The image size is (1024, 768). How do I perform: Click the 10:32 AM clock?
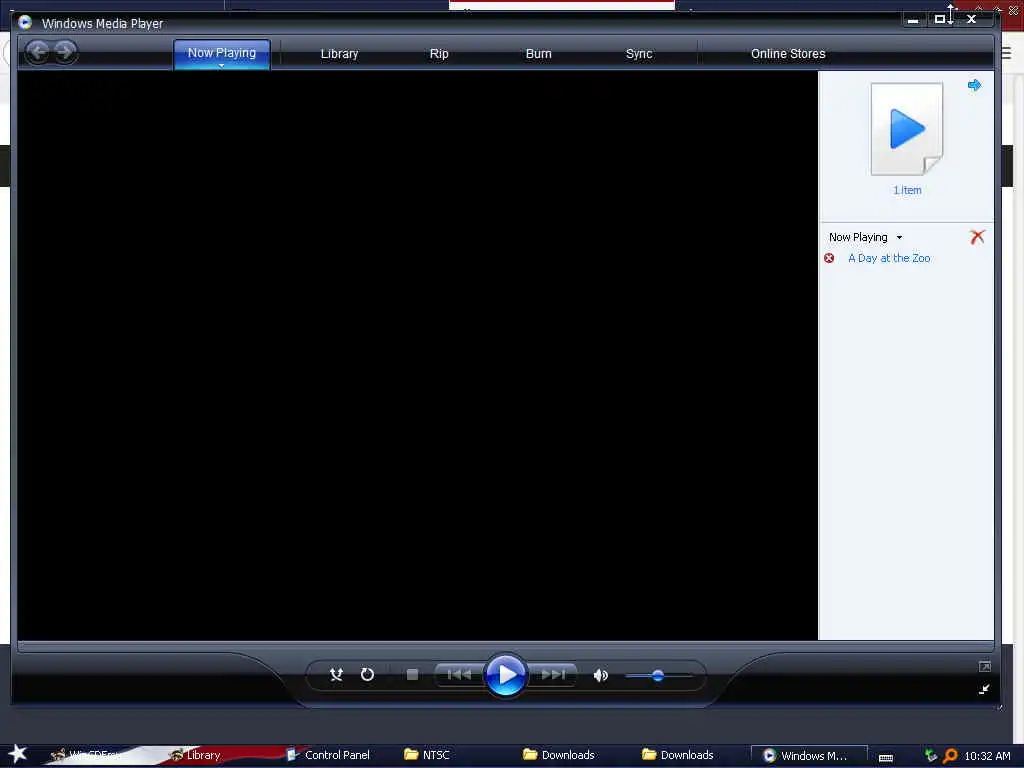click(x=987, y=756)
